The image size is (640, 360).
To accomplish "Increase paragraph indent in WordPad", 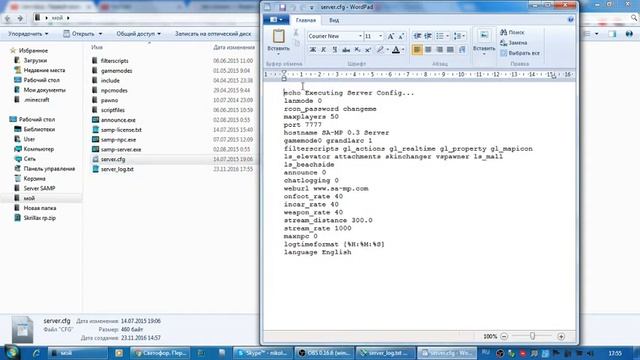I will [x=428, y=36].
